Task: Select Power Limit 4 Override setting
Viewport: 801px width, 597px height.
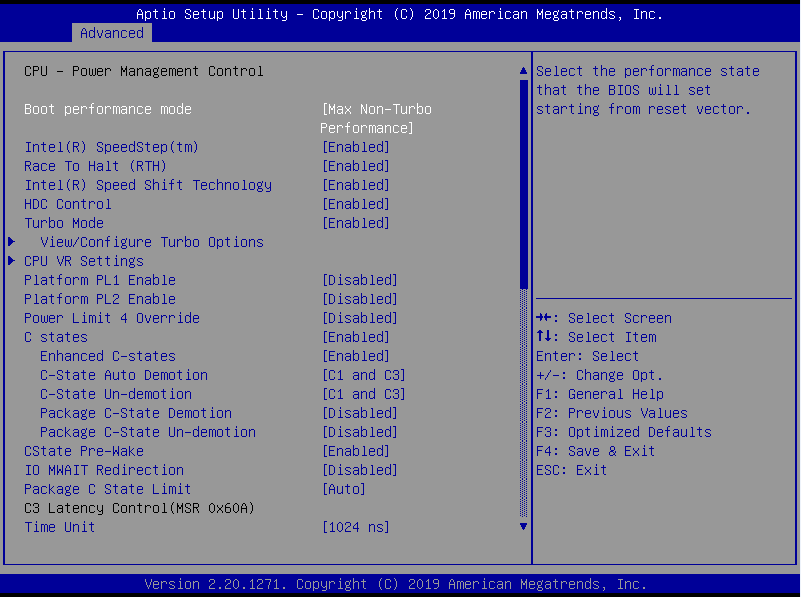Action: tap(111, 318)
